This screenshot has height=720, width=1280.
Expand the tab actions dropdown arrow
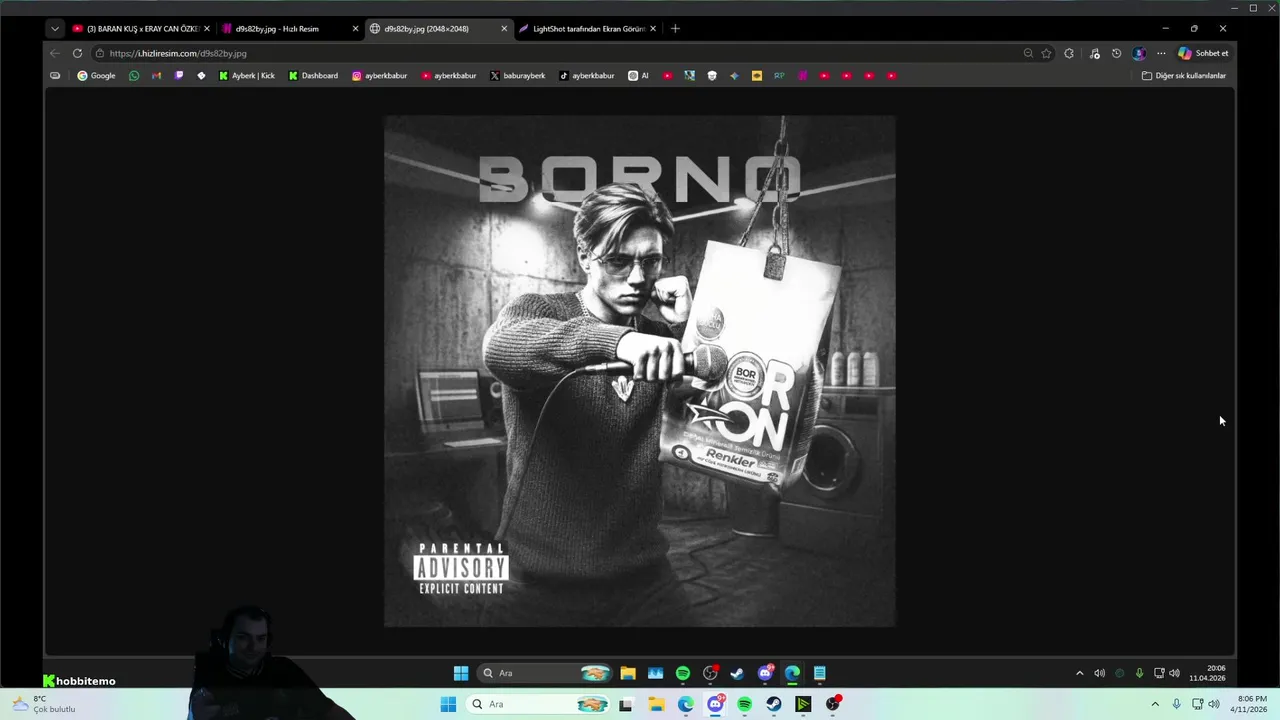(x=55, y=29)
